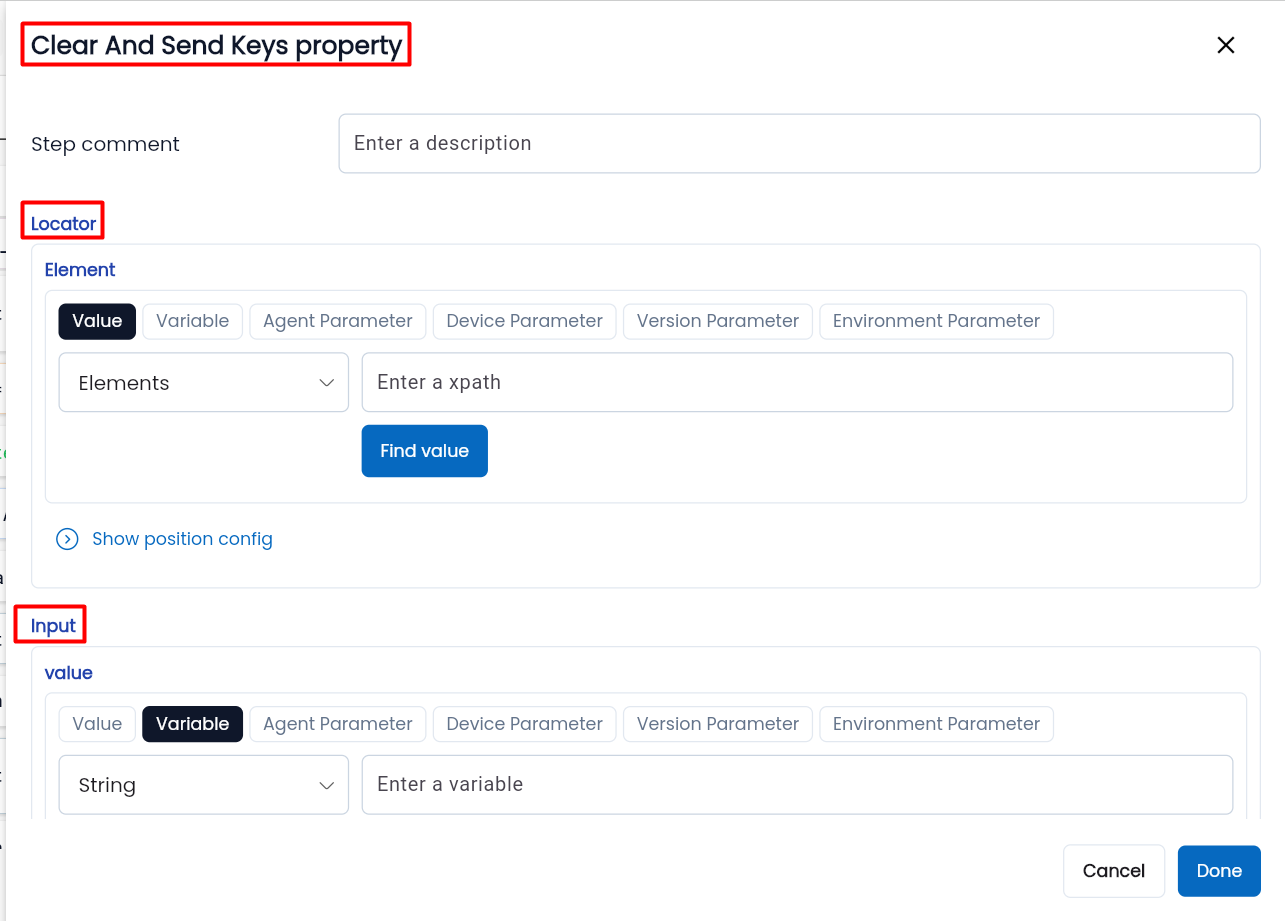Select Variable tab under Element
The width and height of the screenshot is (1285, 921).
192,321
